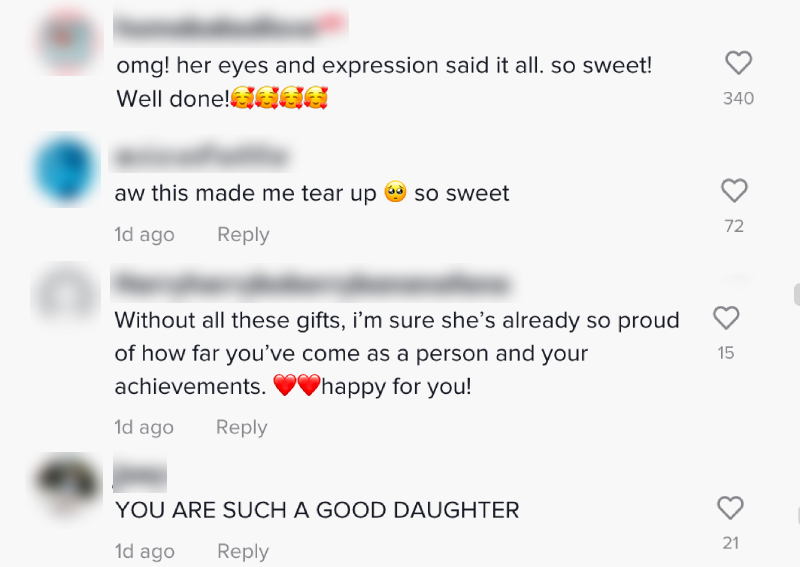Screen dimensions: 800x567
Task: Click username above "aw this made me tear up"
Action: click(201, 157)
